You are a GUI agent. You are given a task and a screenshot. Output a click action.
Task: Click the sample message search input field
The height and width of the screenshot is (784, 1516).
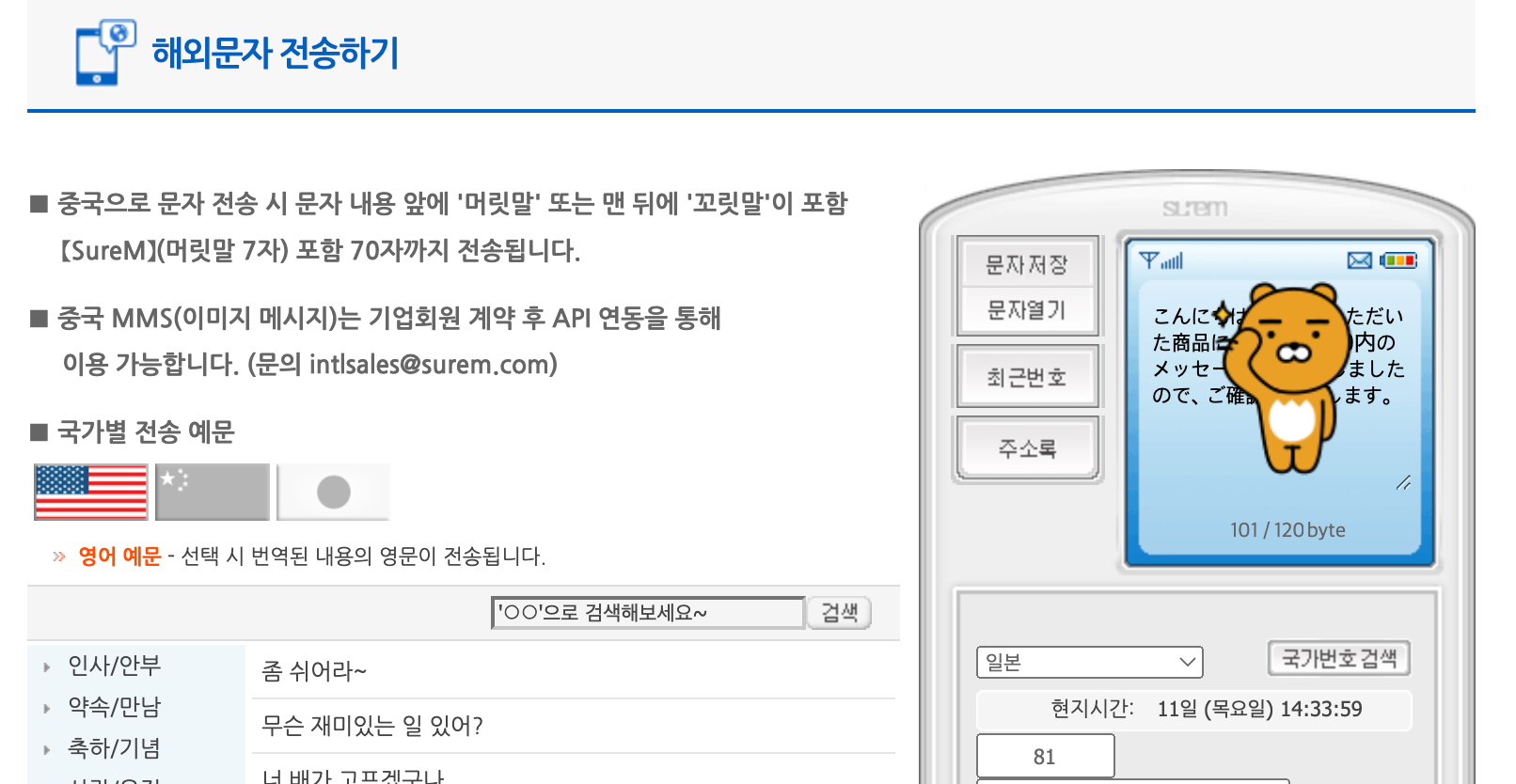[648, 613]
